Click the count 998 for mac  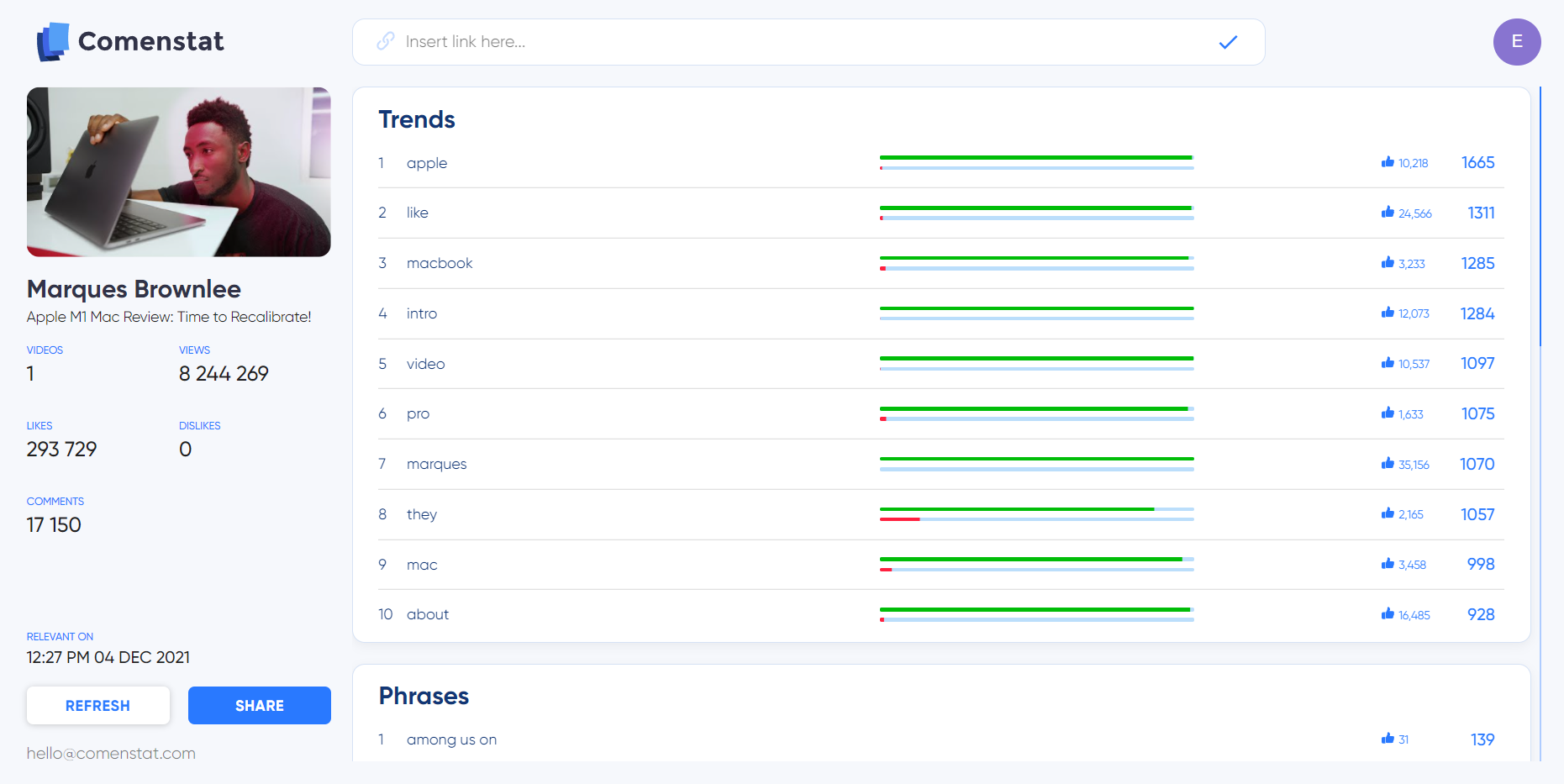(x=1481, y=564)
